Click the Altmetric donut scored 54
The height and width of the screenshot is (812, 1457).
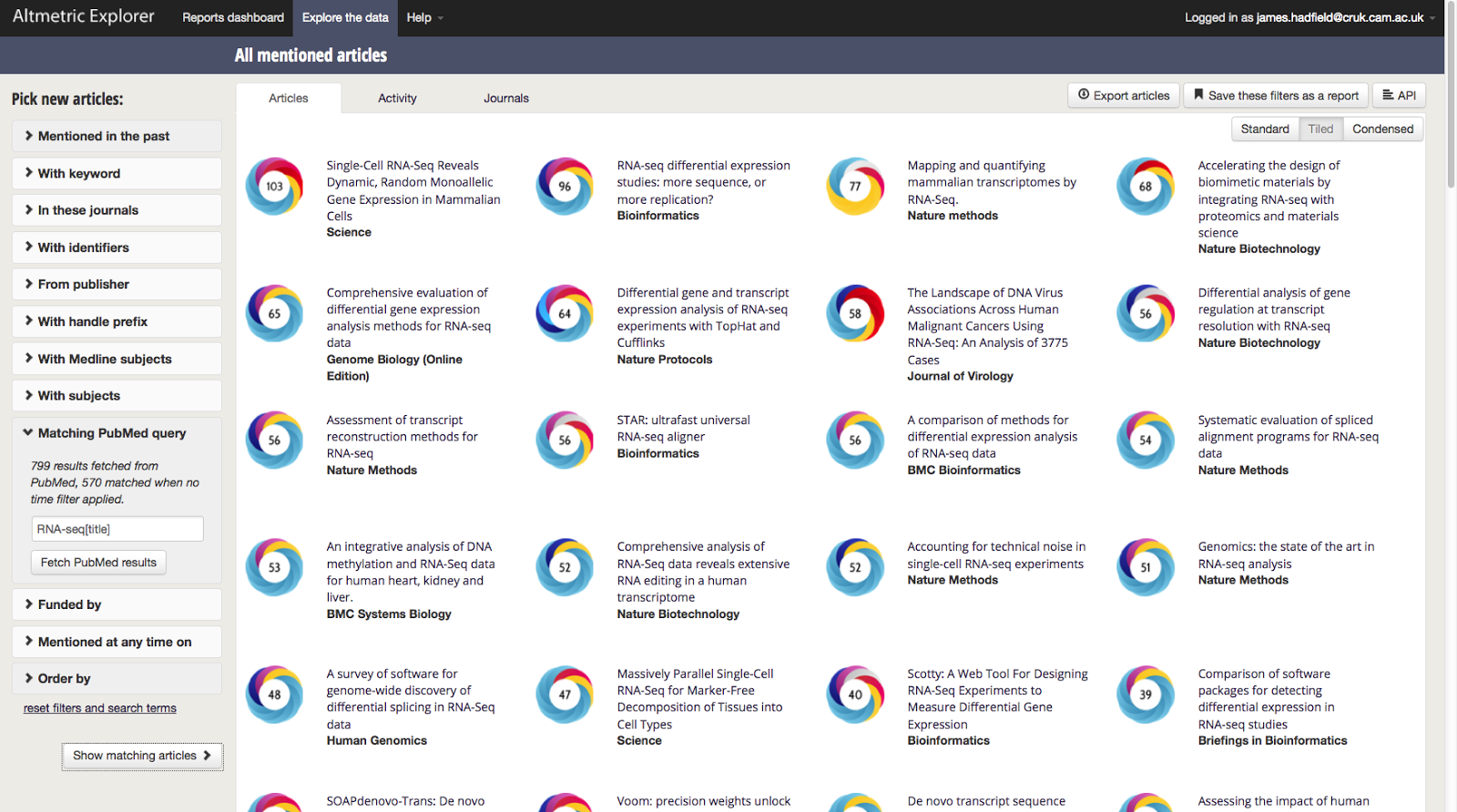coord(1146,440)
